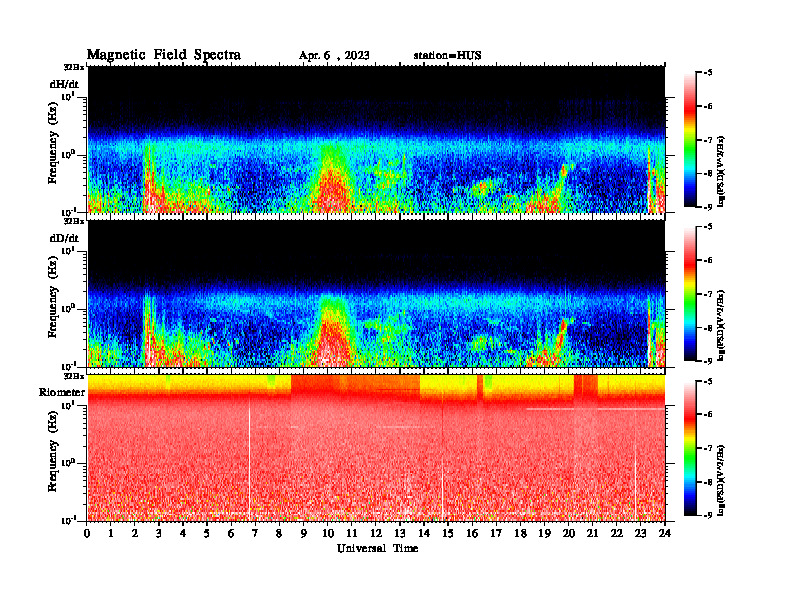Click the "8" hour tick label
The height and width of the screenshot is (612, 792).
pyautogui.click(x=279, y=533)
